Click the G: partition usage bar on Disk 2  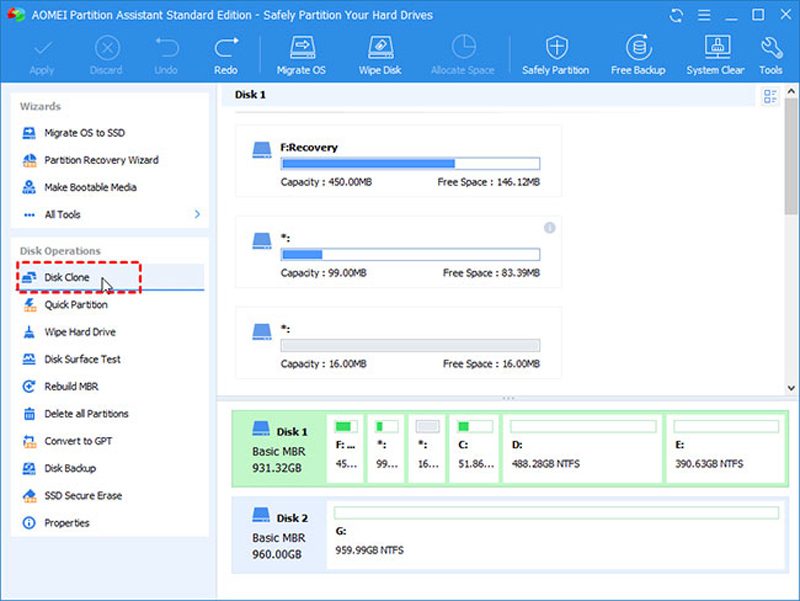556,513
